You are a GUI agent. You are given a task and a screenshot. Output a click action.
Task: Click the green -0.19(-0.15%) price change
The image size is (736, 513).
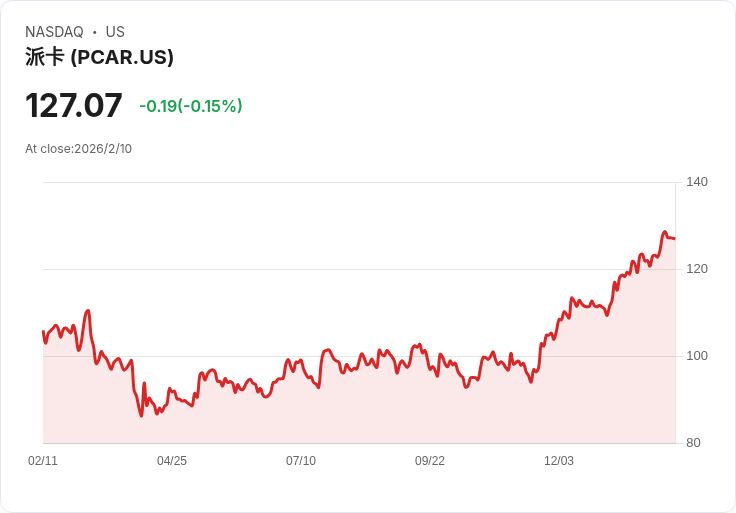coord(190,106)
